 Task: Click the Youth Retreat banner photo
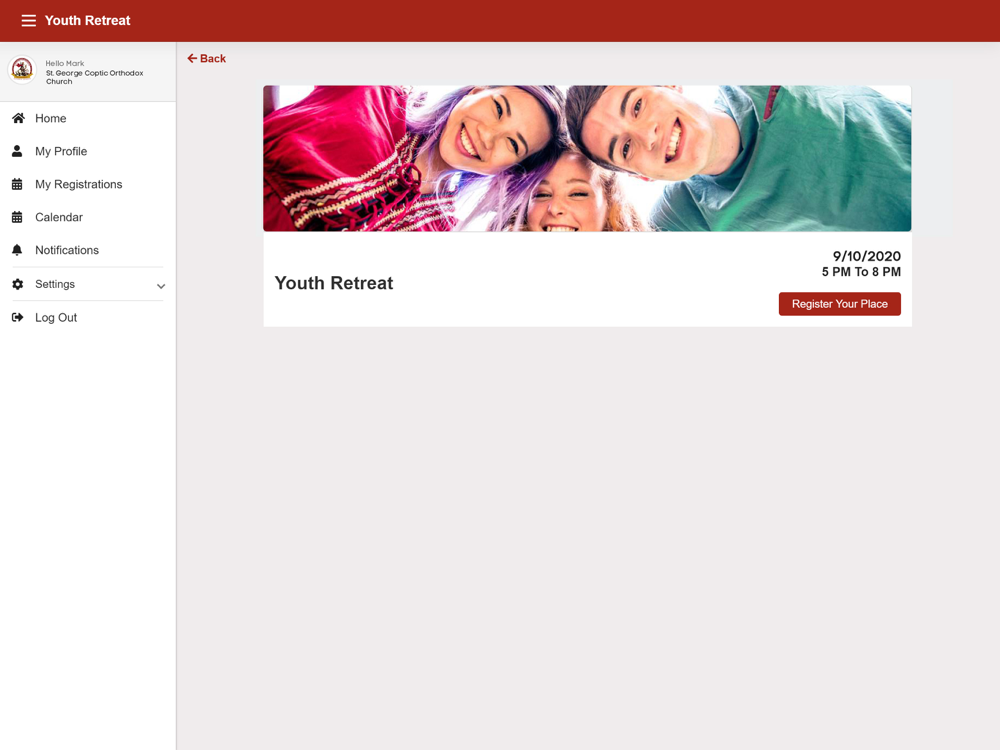pos(587,158)
